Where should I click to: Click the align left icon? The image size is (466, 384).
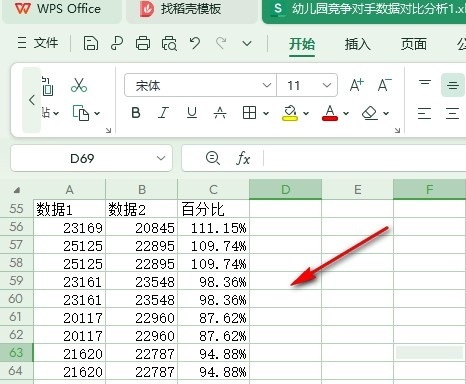click(x=424, y=113)
